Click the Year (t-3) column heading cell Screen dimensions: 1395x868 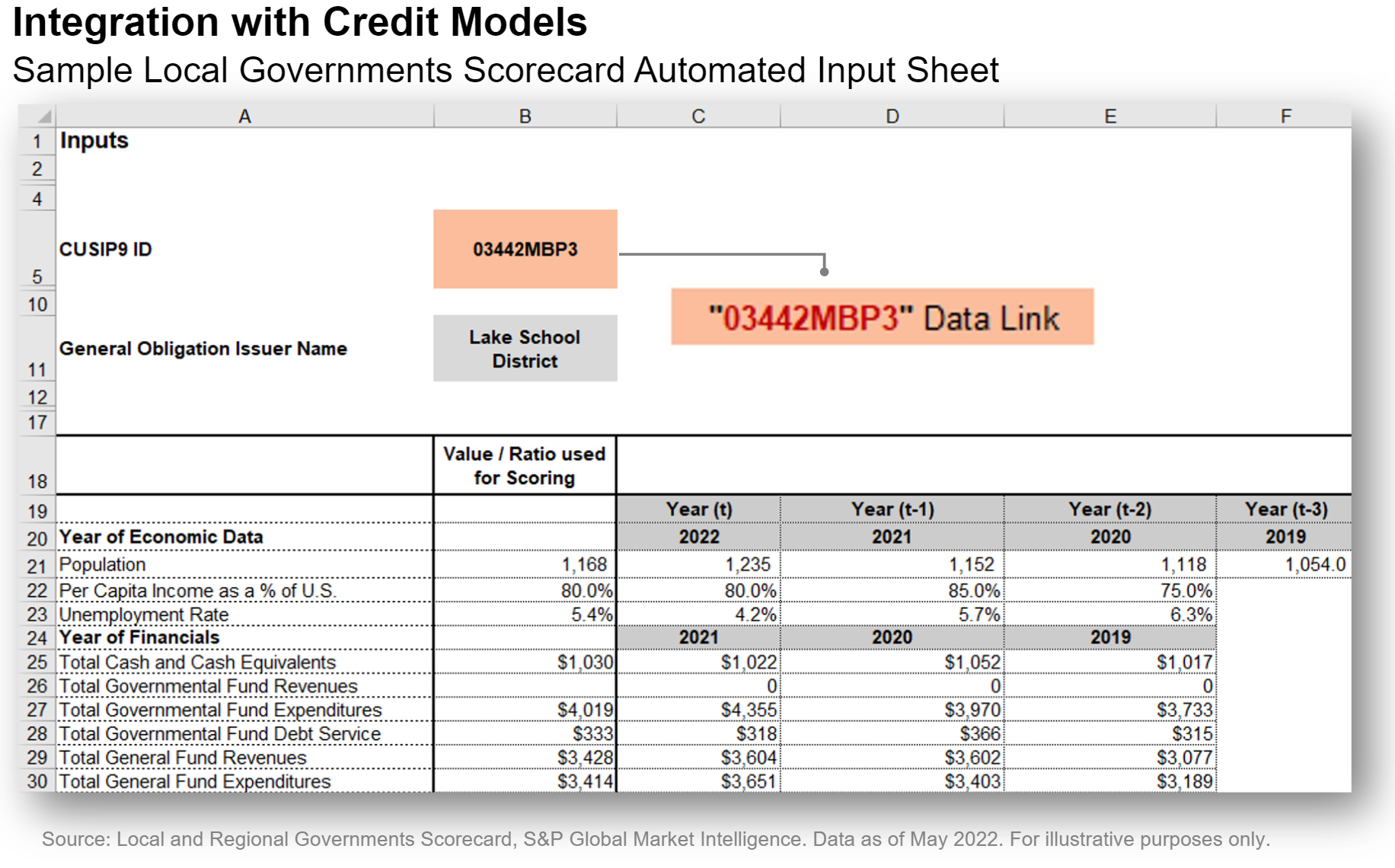[1285, 509]
